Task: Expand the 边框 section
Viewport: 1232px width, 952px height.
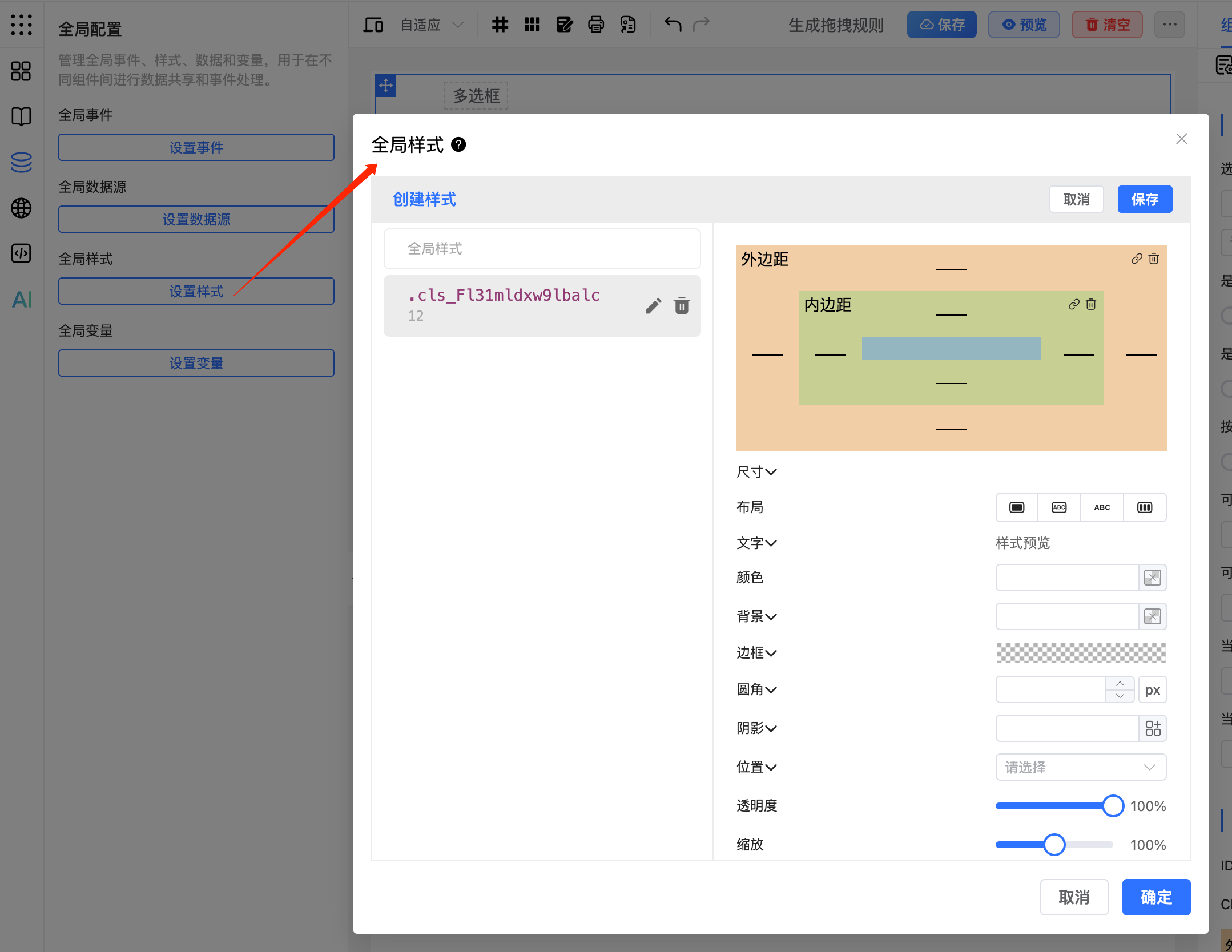Action: click(756, 653)
